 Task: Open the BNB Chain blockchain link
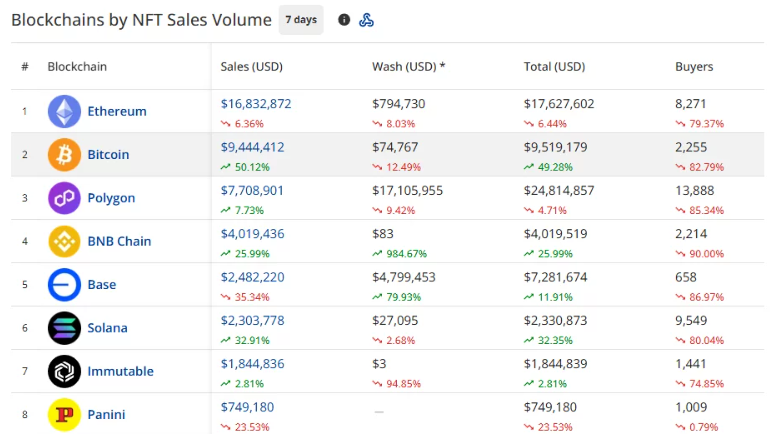(x=119, y=241)
